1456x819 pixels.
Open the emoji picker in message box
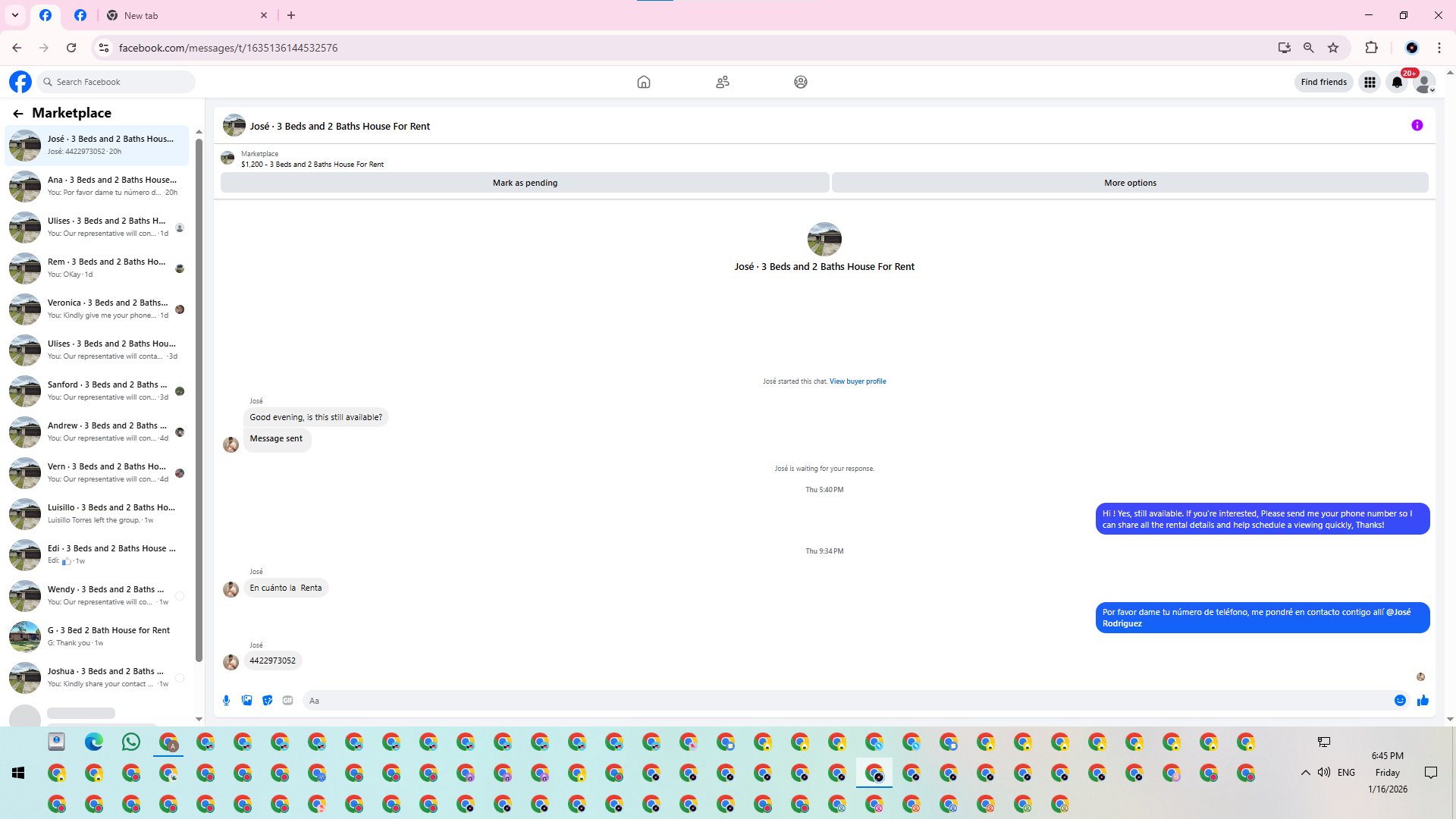(x=1400, y=701)
